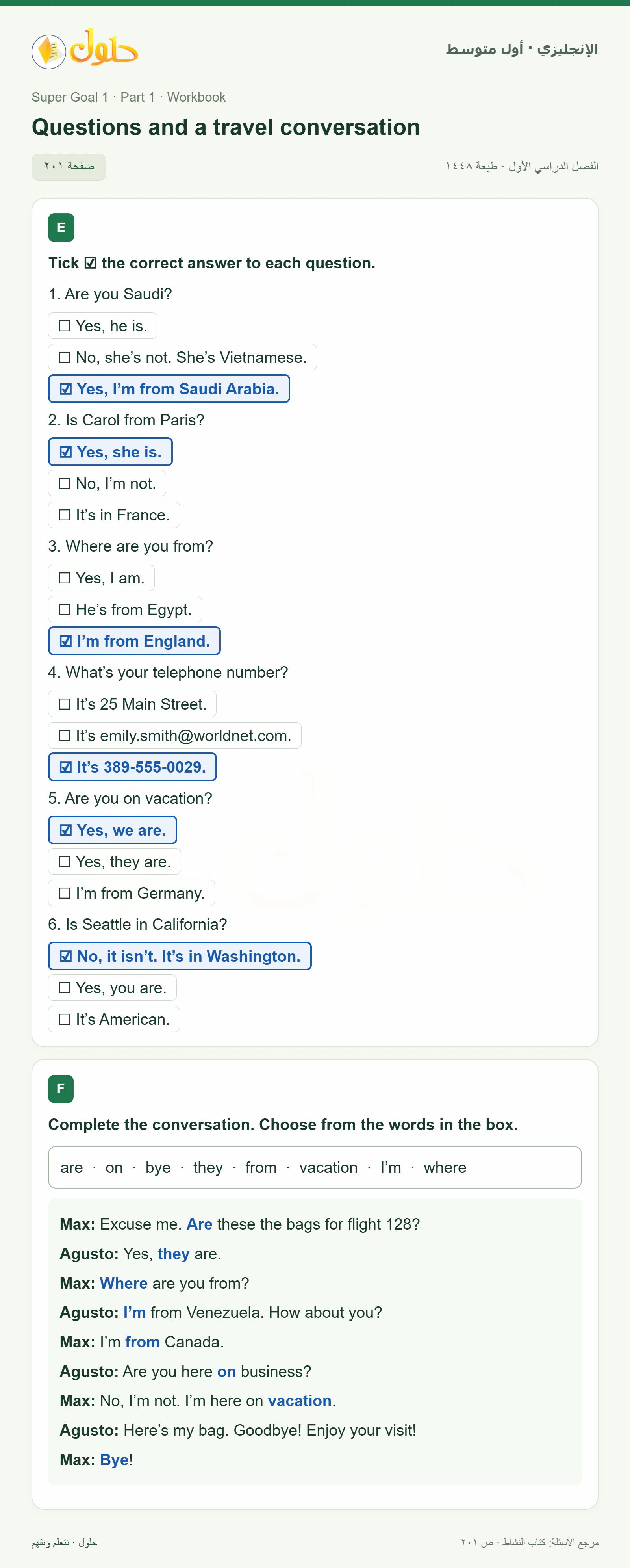Click the word 'vacation' in the word box
Viewport: 630px width, 1568px height.
click(328, 1167)
